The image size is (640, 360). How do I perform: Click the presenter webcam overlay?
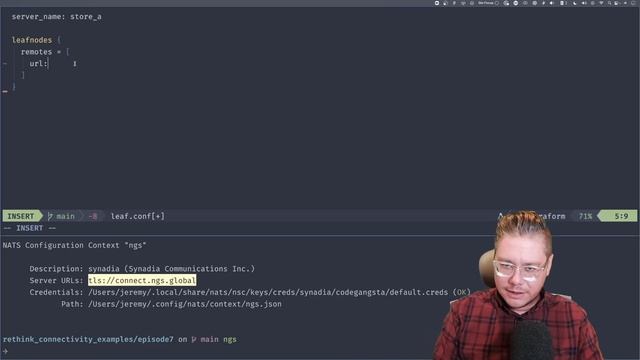point(518,286)
